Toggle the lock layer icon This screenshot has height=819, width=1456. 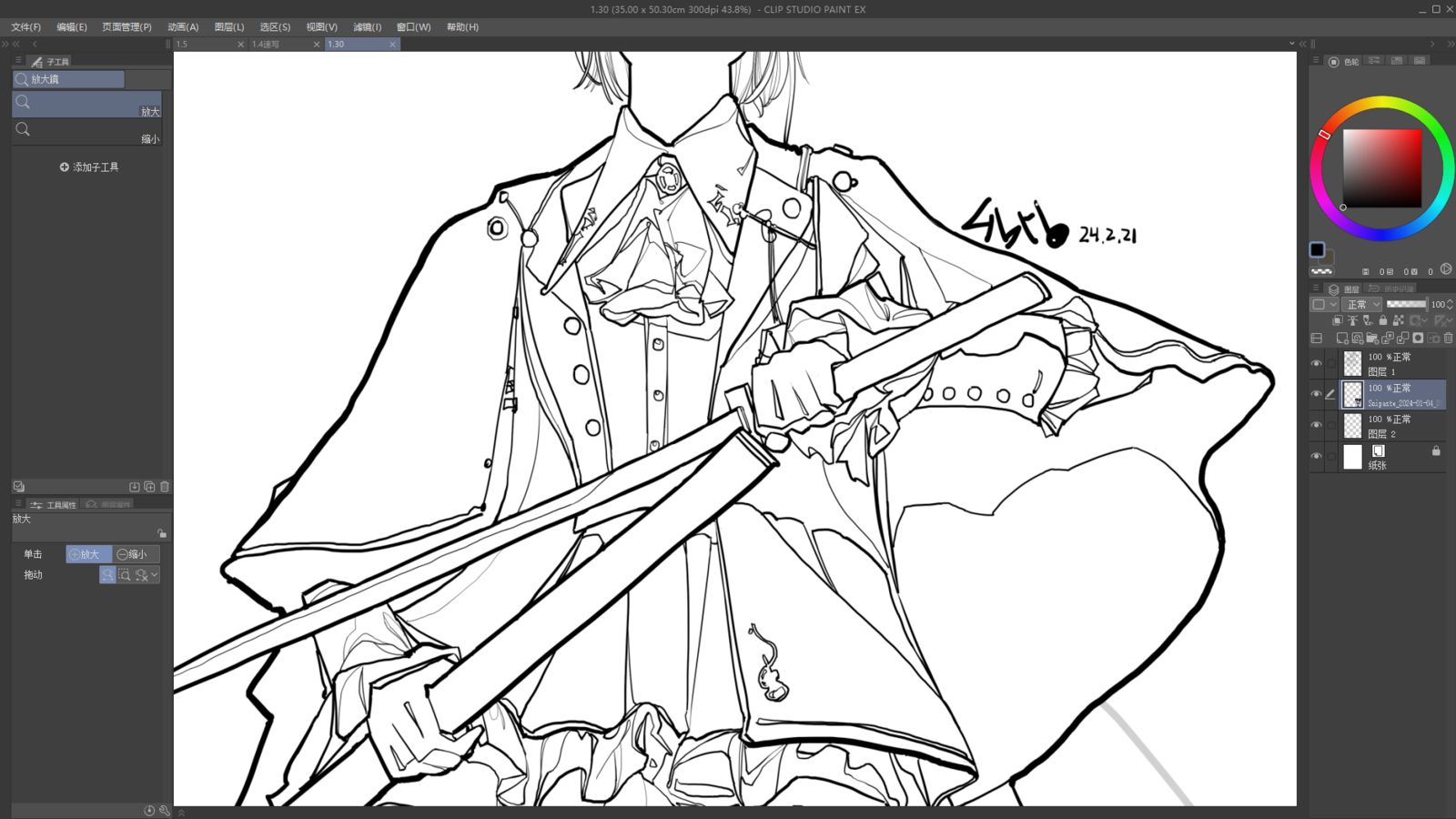coord(1383,320)
